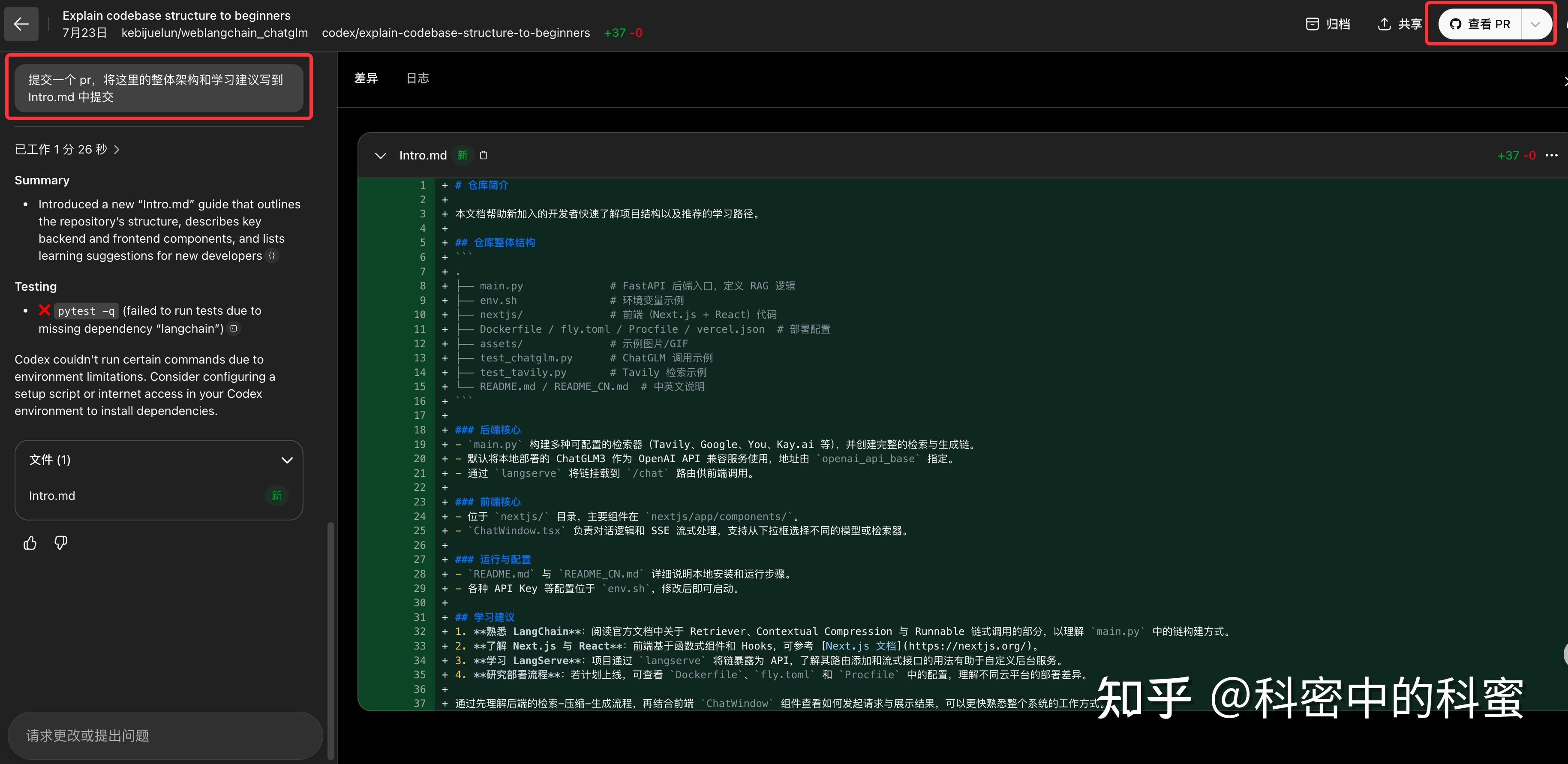Switch to the 日志 tab

click(x=417, y=78)
